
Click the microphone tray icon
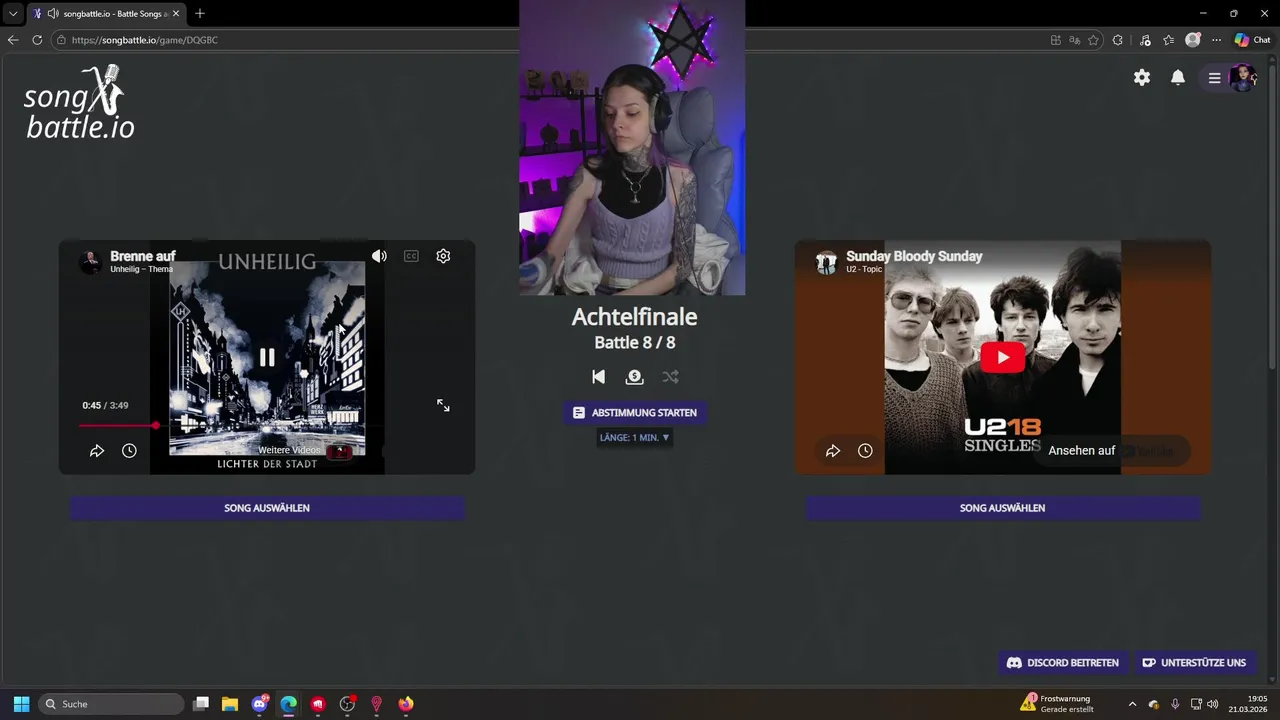coord(1175,704)
